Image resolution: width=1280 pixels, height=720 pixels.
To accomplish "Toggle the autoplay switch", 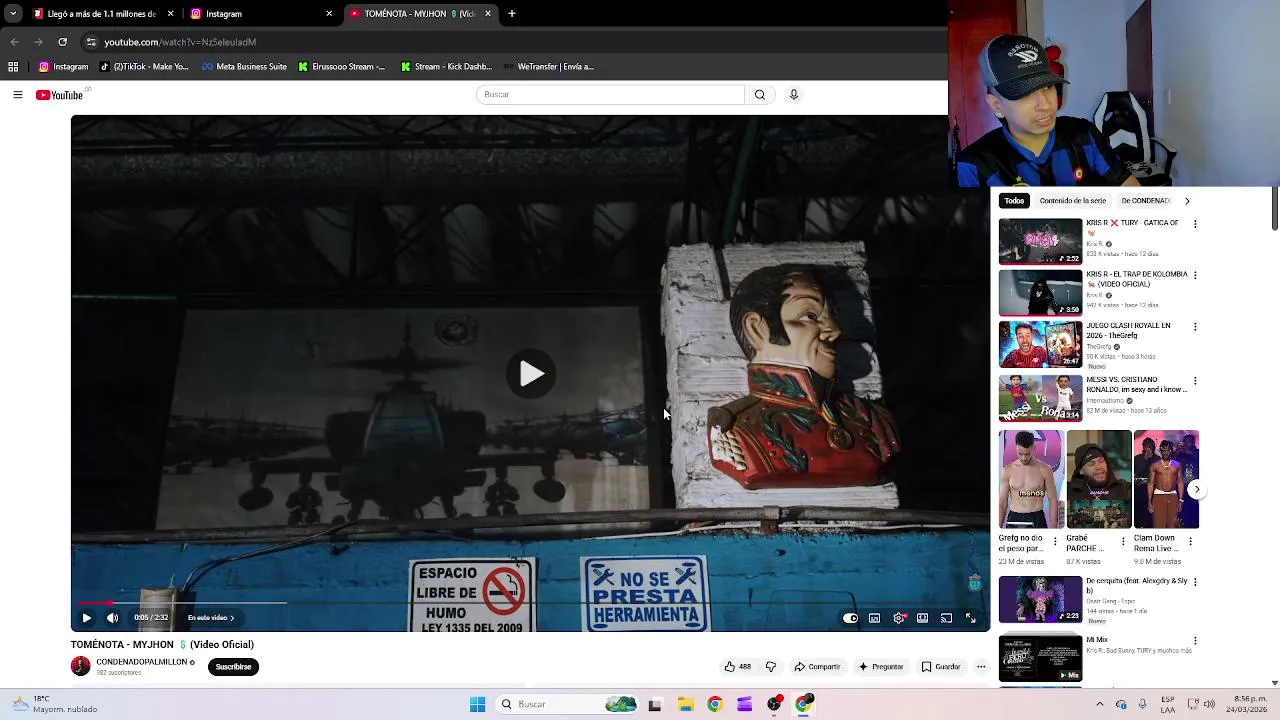I will pos(850,618).
